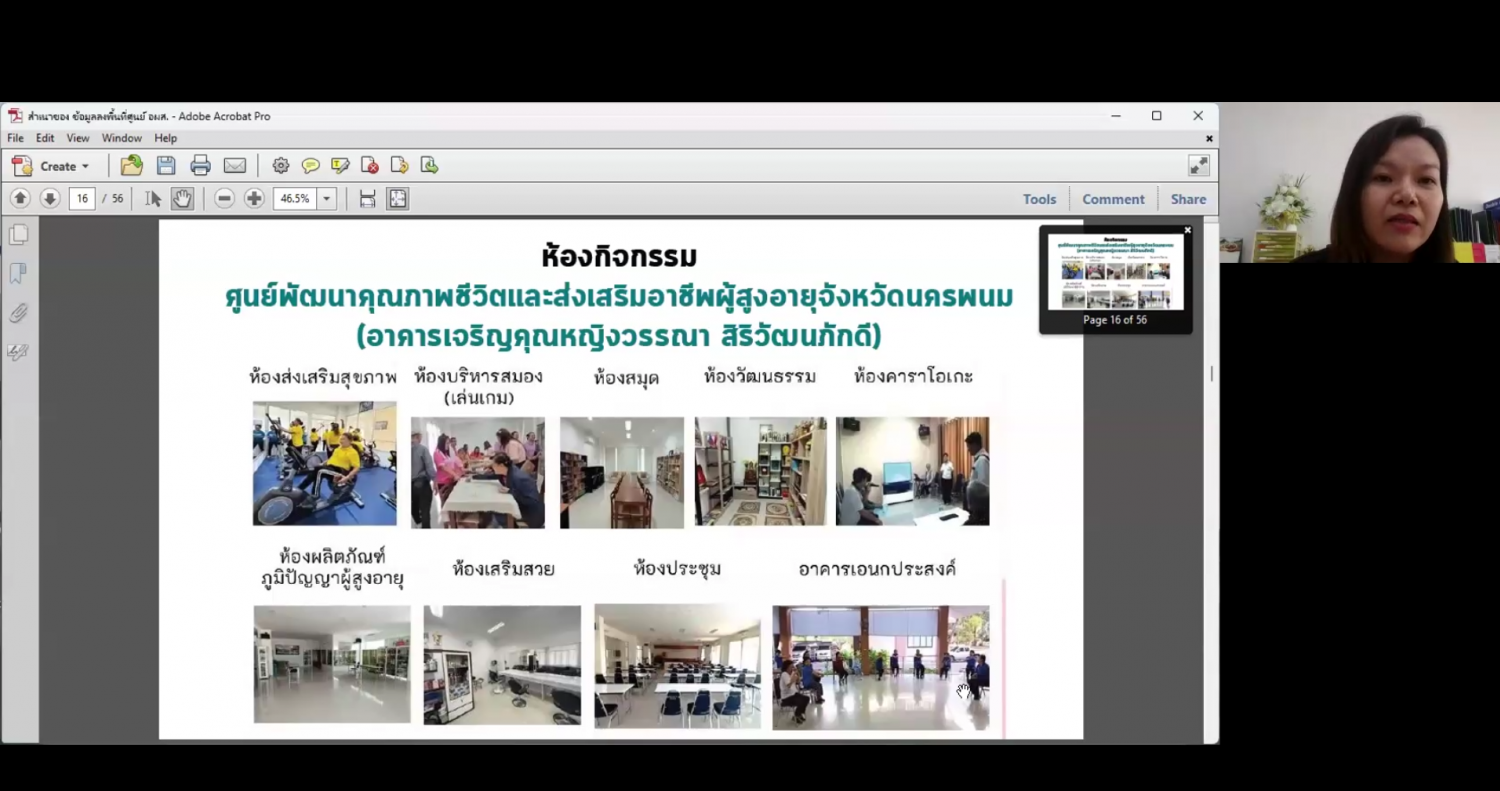The height and width of the screenshot is (791, 1500).
Task: Open the gear Customize Quick Tools icon
Action: (281, 166)
